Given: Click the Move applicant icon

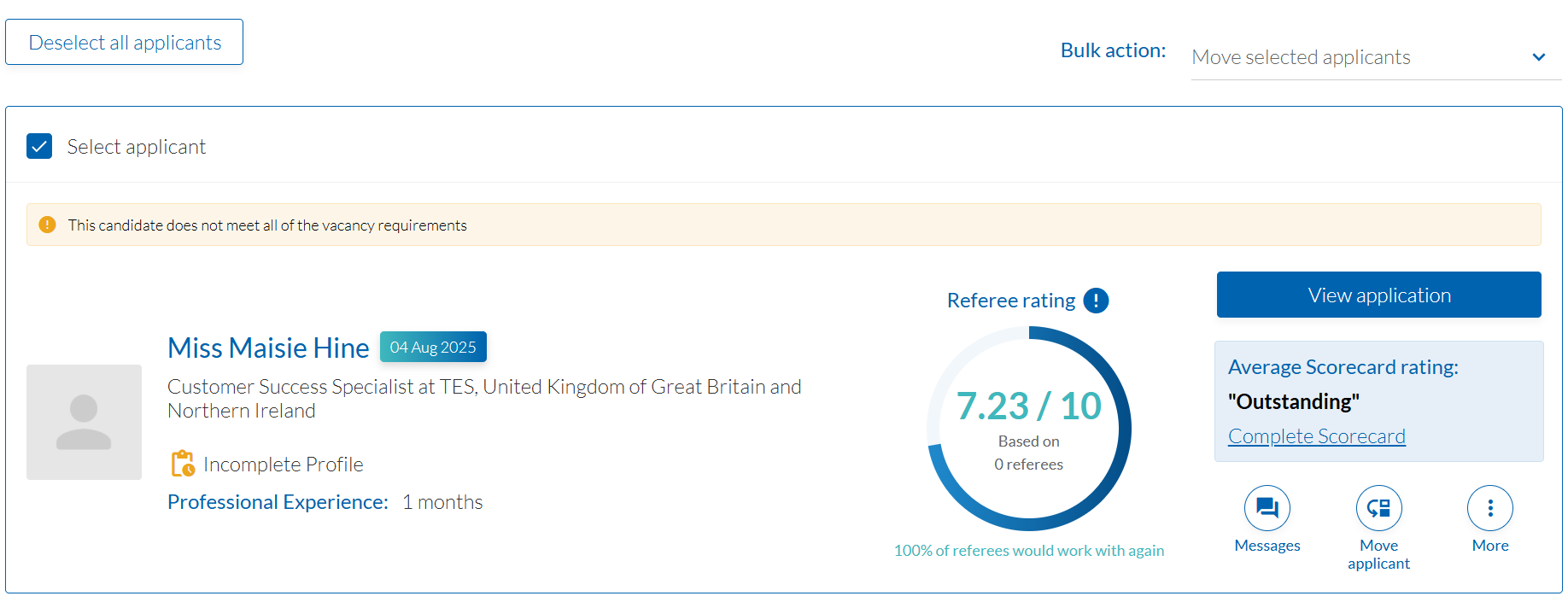Looking at the screenshot, I should (x=1378, y=508).
